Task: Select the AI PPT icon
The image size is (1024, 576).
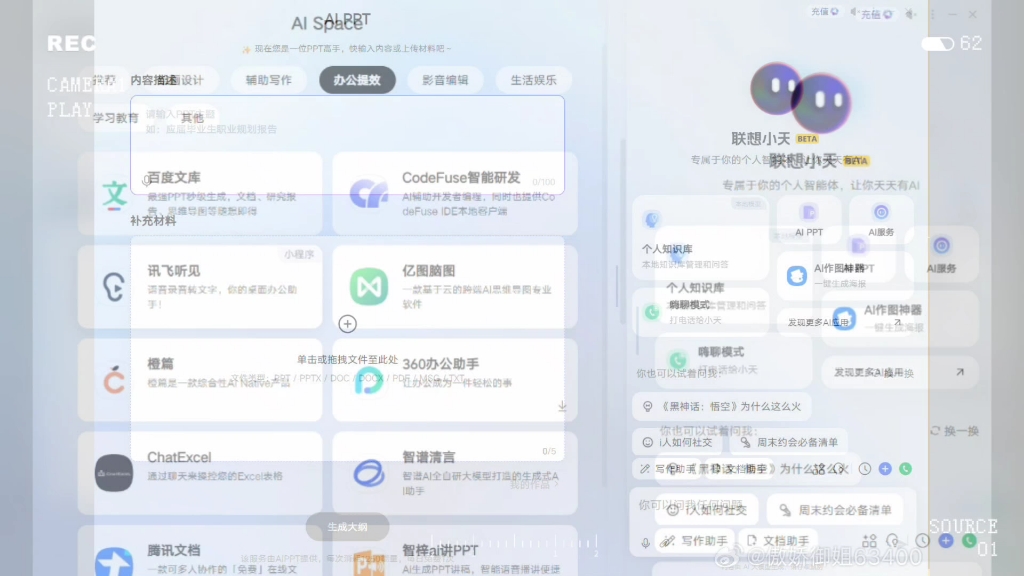Action: [808, 213]
